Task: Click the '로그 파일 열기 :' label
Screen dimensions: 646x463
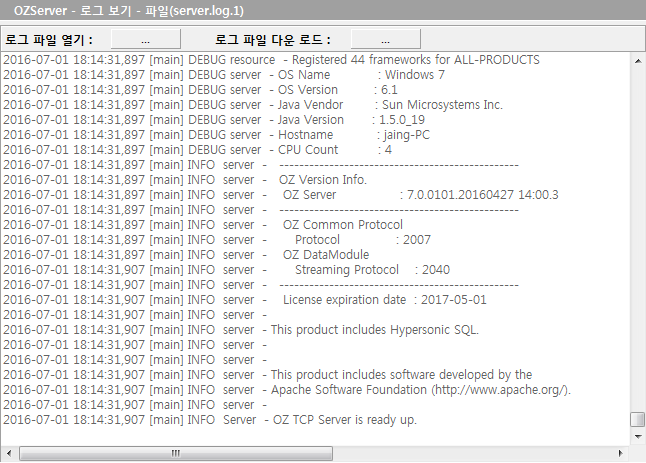Action: (x=49, y=40)
